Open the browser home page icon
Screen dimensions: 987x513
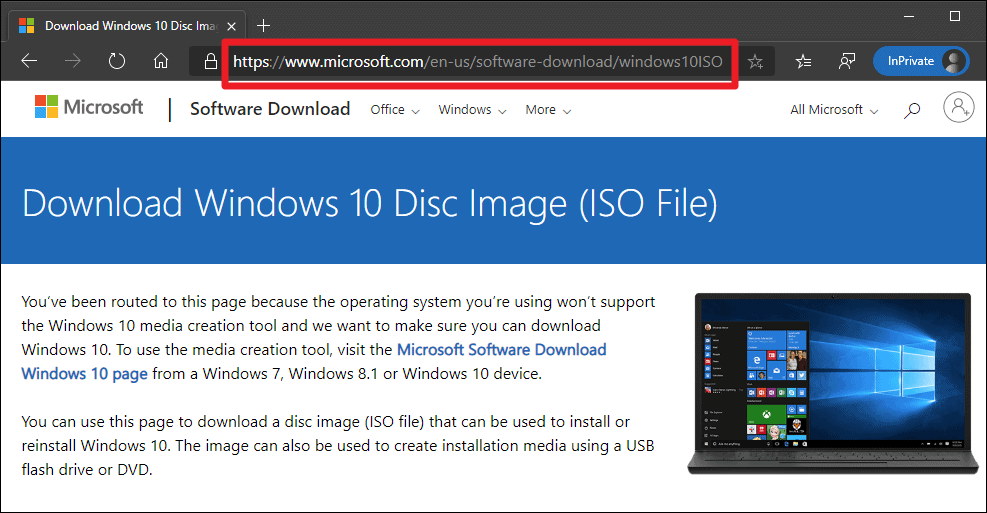[161, 61]
